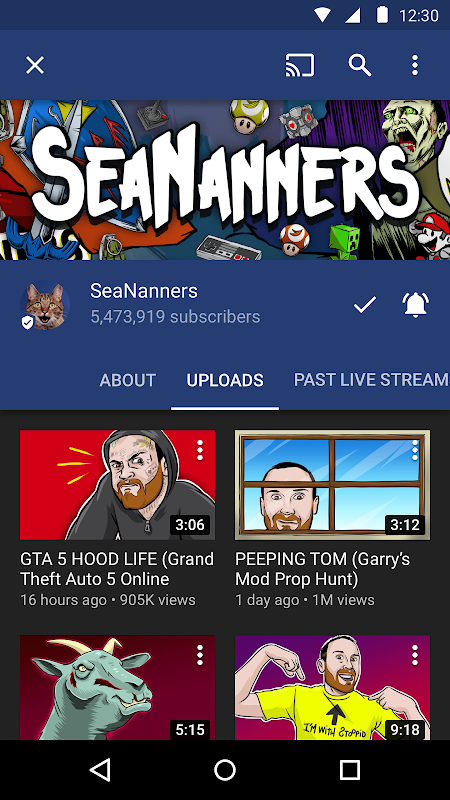This screenshot has height=800, width=450.
Task: Tap the Android recent apps square button
Action: 350,769
